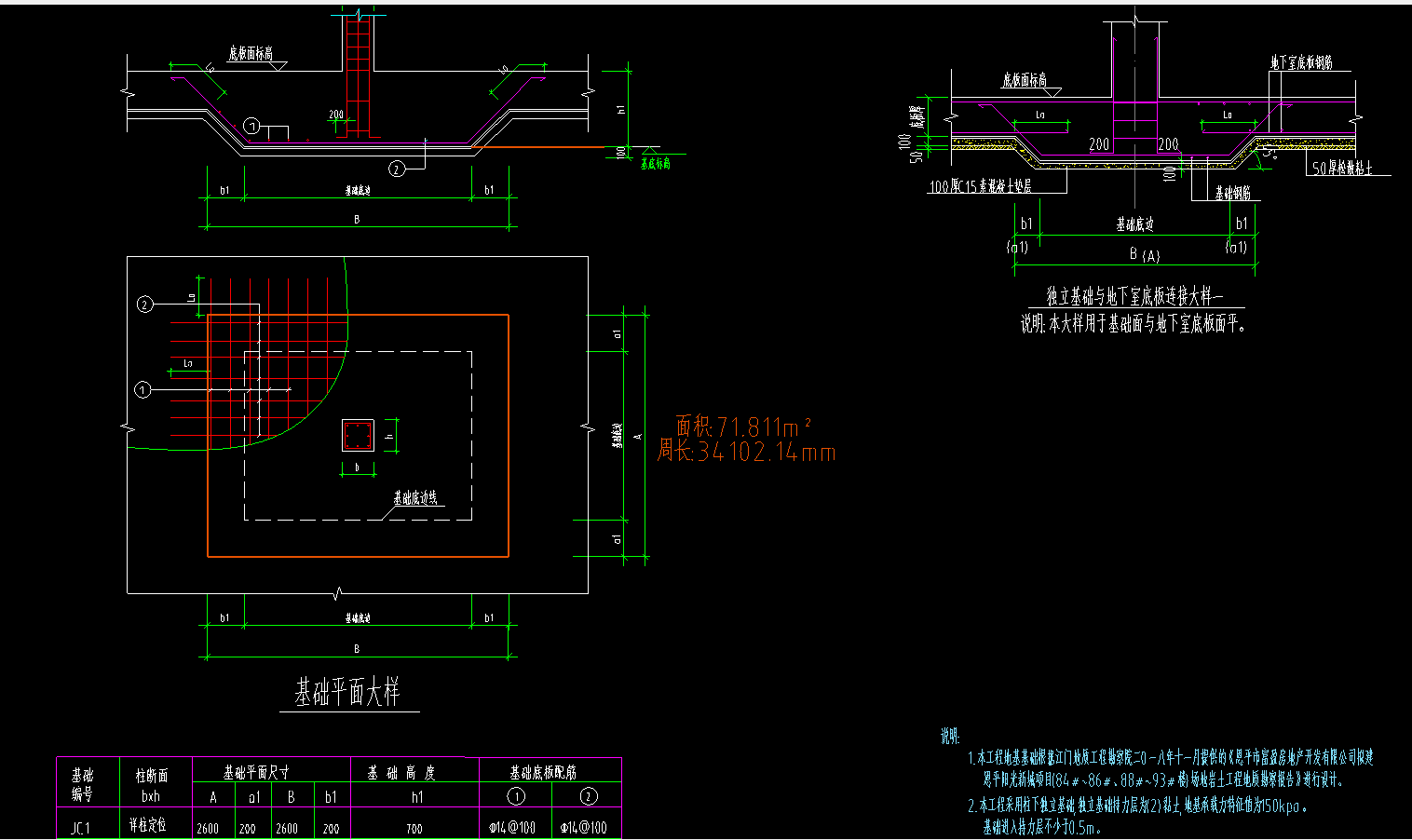Click the 200 value under column a1
This screenshot has height=840, width=1412.
coord(247,828)
